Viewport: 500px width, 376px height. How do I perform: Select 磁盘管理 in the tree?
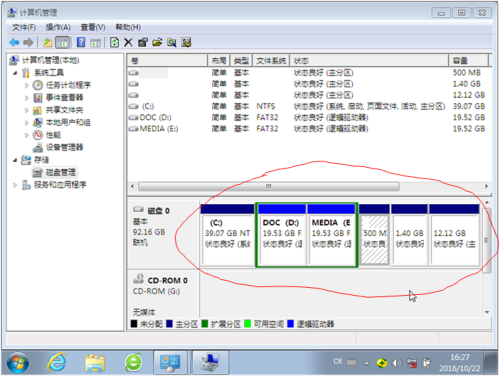[61, 172]
